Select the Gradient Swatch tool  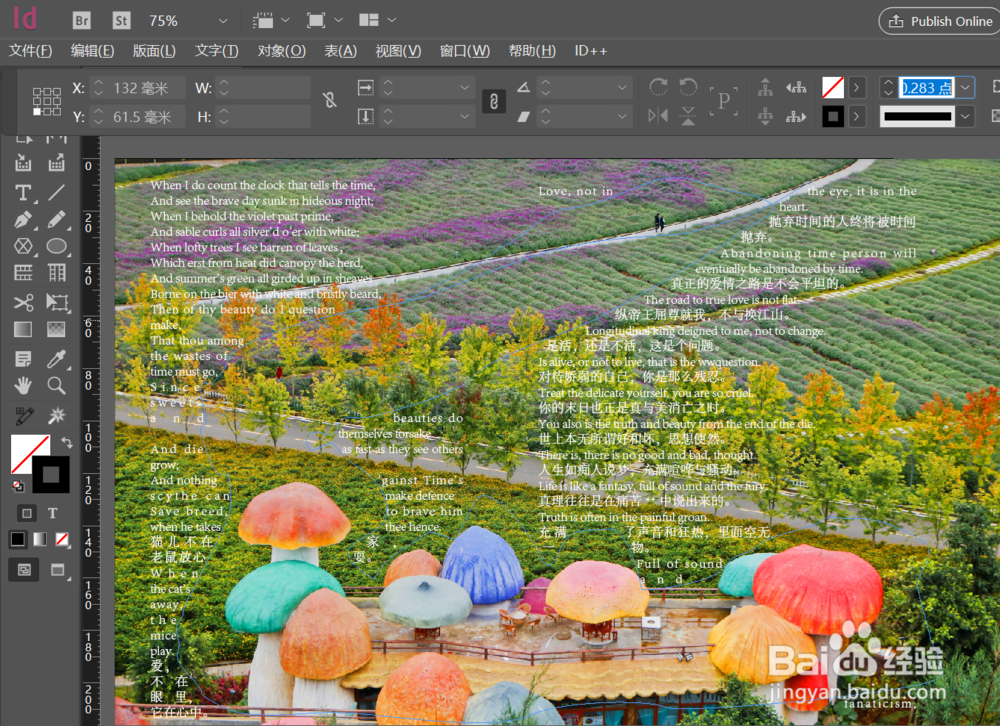click(x=23, y=329)
